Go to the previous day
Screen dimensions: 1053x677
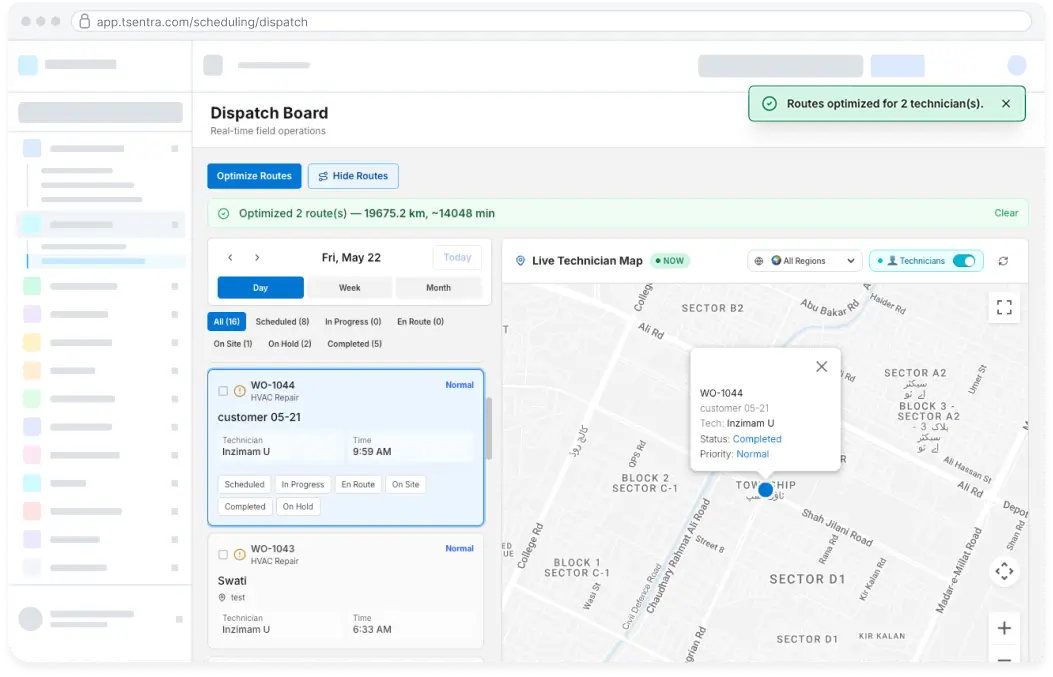(x=230, y=257)
